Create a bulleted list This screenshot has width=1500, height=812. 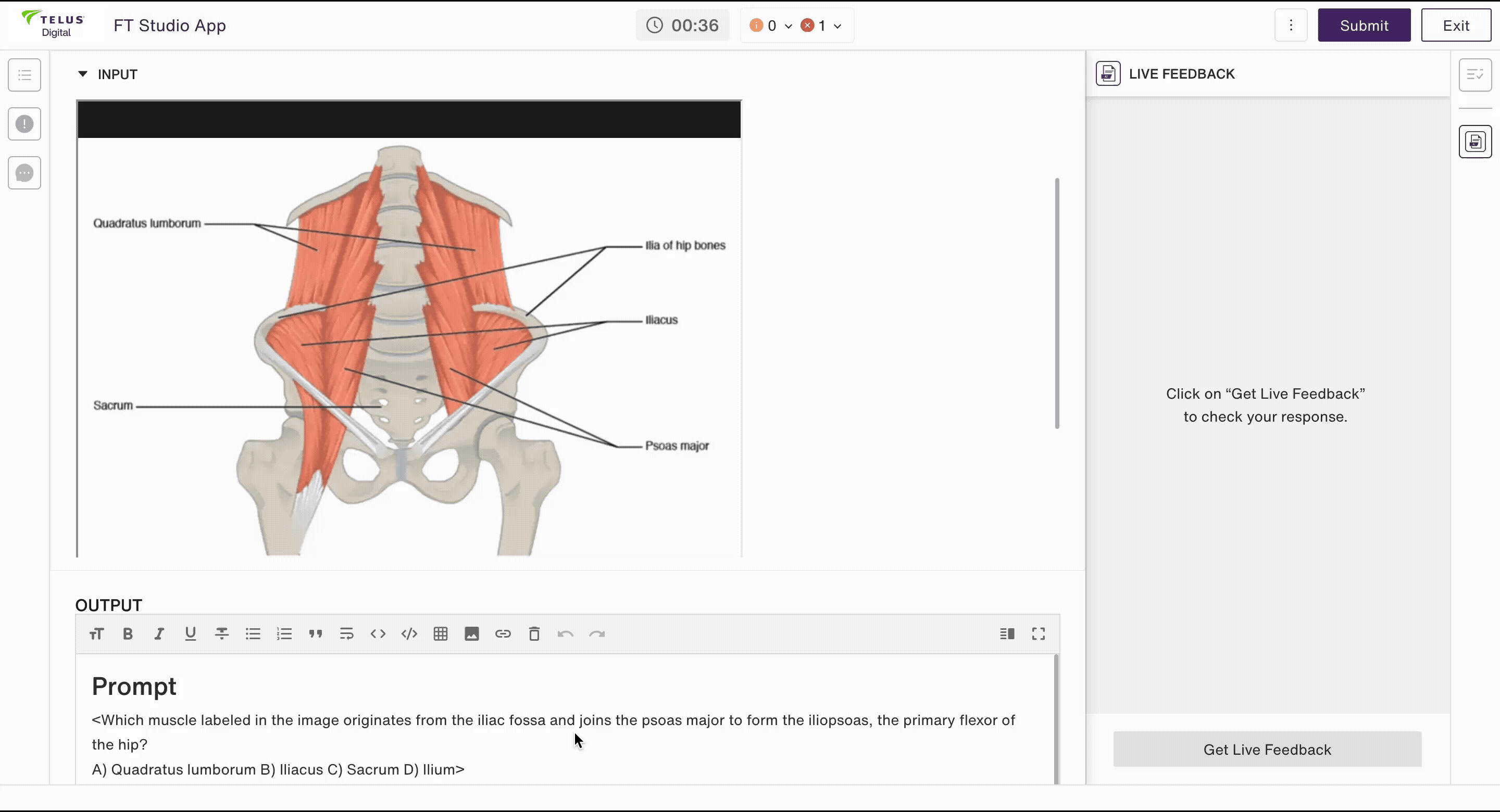point(253,634)
